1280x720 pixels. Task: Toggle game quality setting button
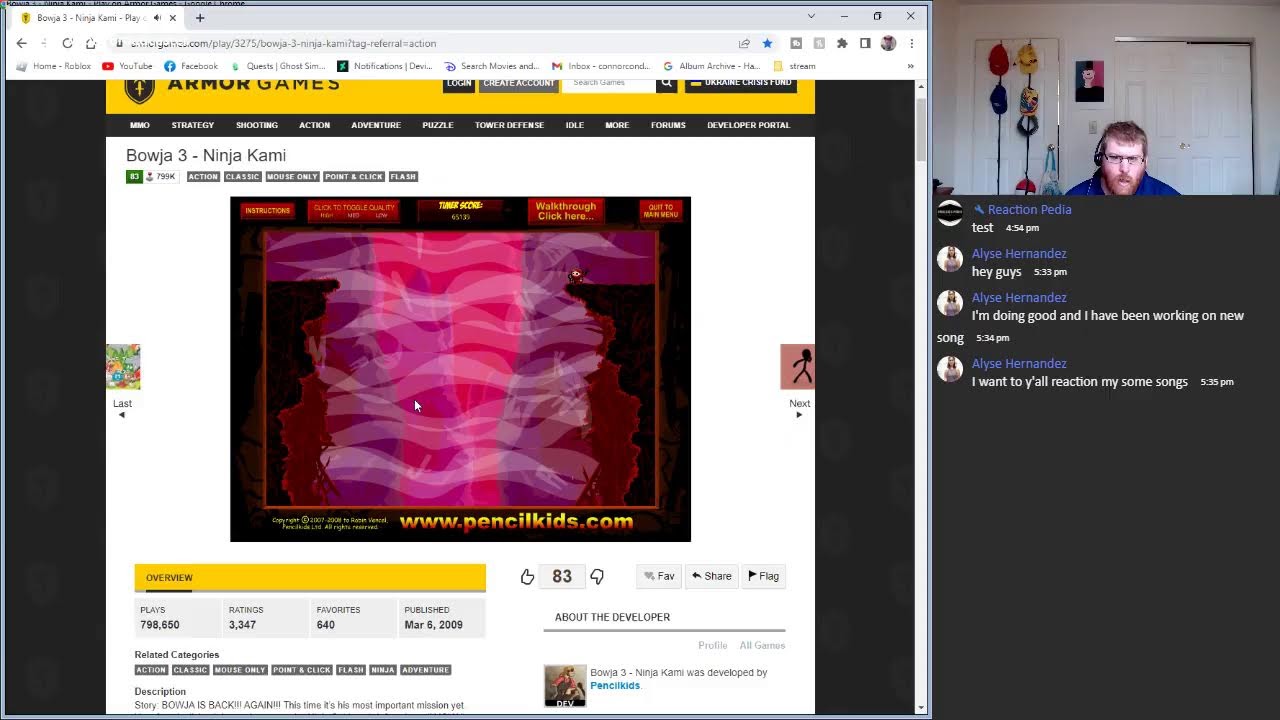[353, 210]
